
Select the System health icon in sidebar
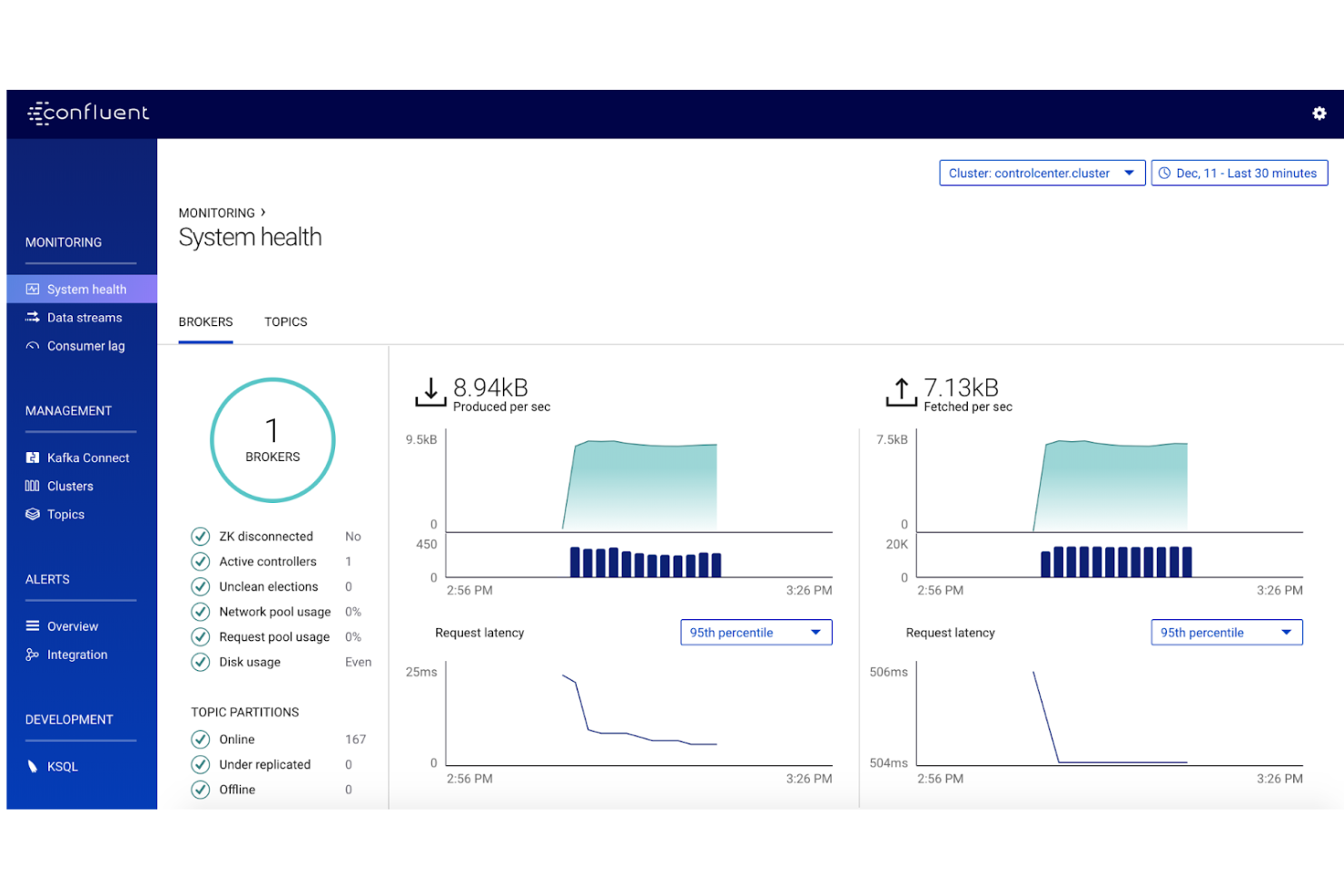pos(32,289)
